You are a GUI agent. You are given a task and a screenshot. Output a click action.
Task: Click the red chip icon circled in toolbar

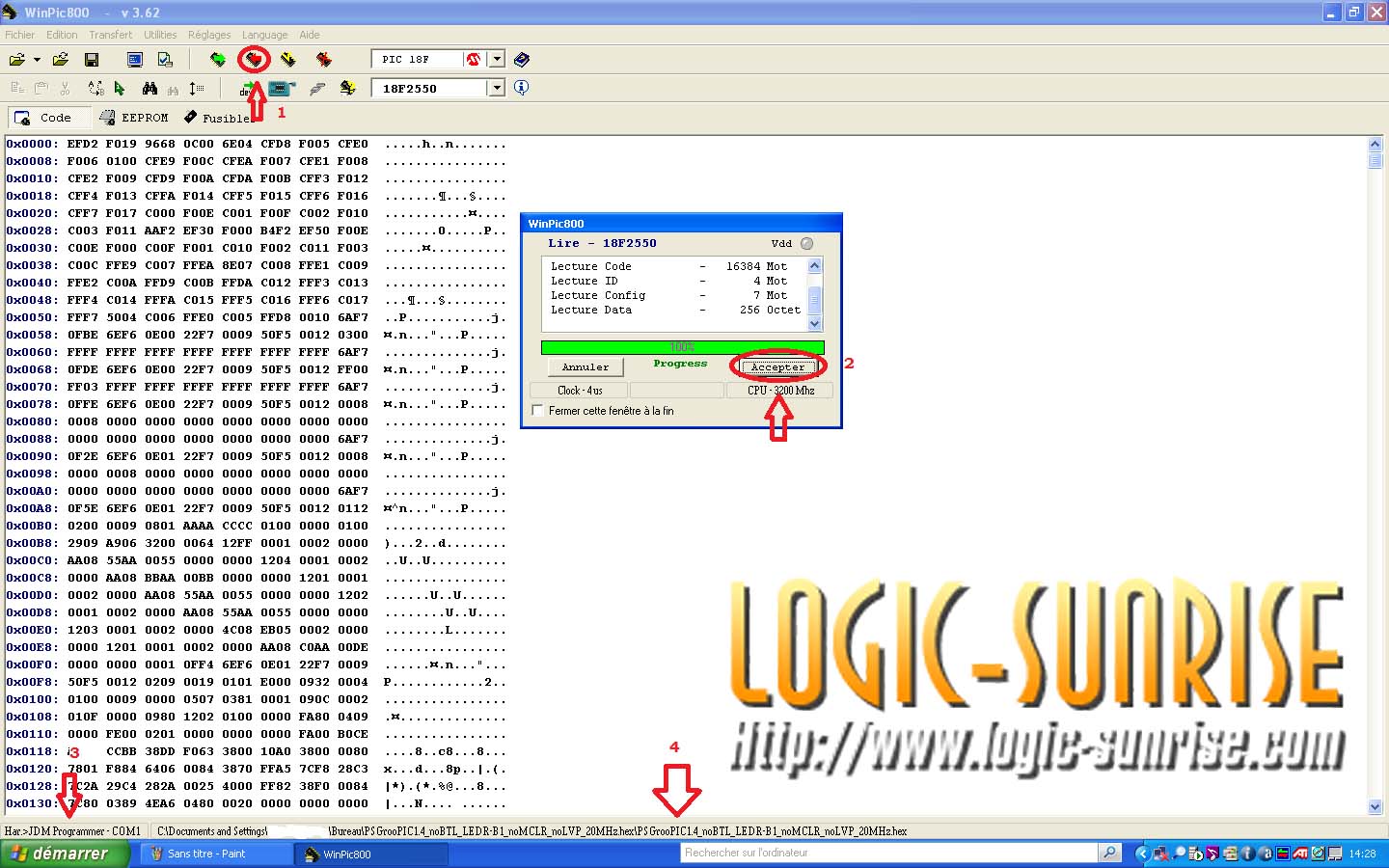pos(254,60)
